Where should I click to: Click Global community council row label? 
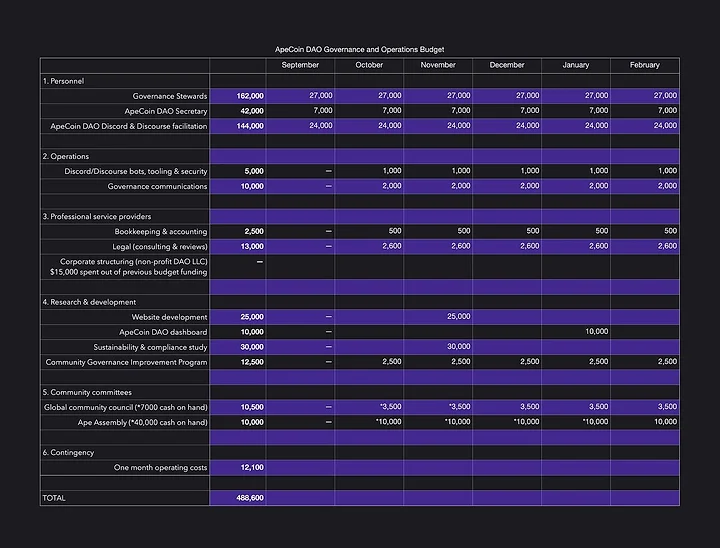click(125, 407)
